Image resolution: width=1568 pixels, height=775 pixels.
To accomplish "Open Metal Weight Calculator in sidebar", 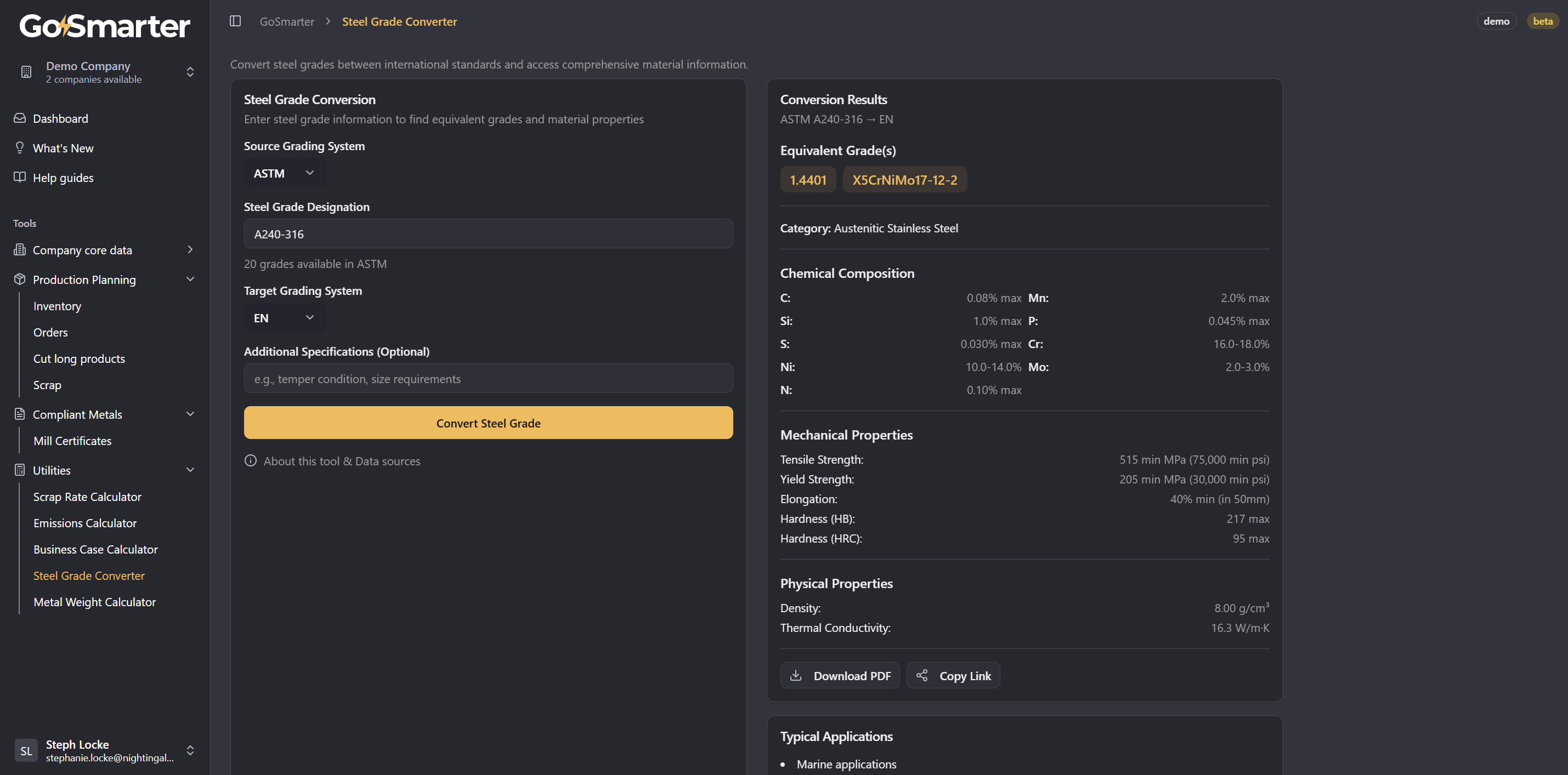I will point(94,602).
